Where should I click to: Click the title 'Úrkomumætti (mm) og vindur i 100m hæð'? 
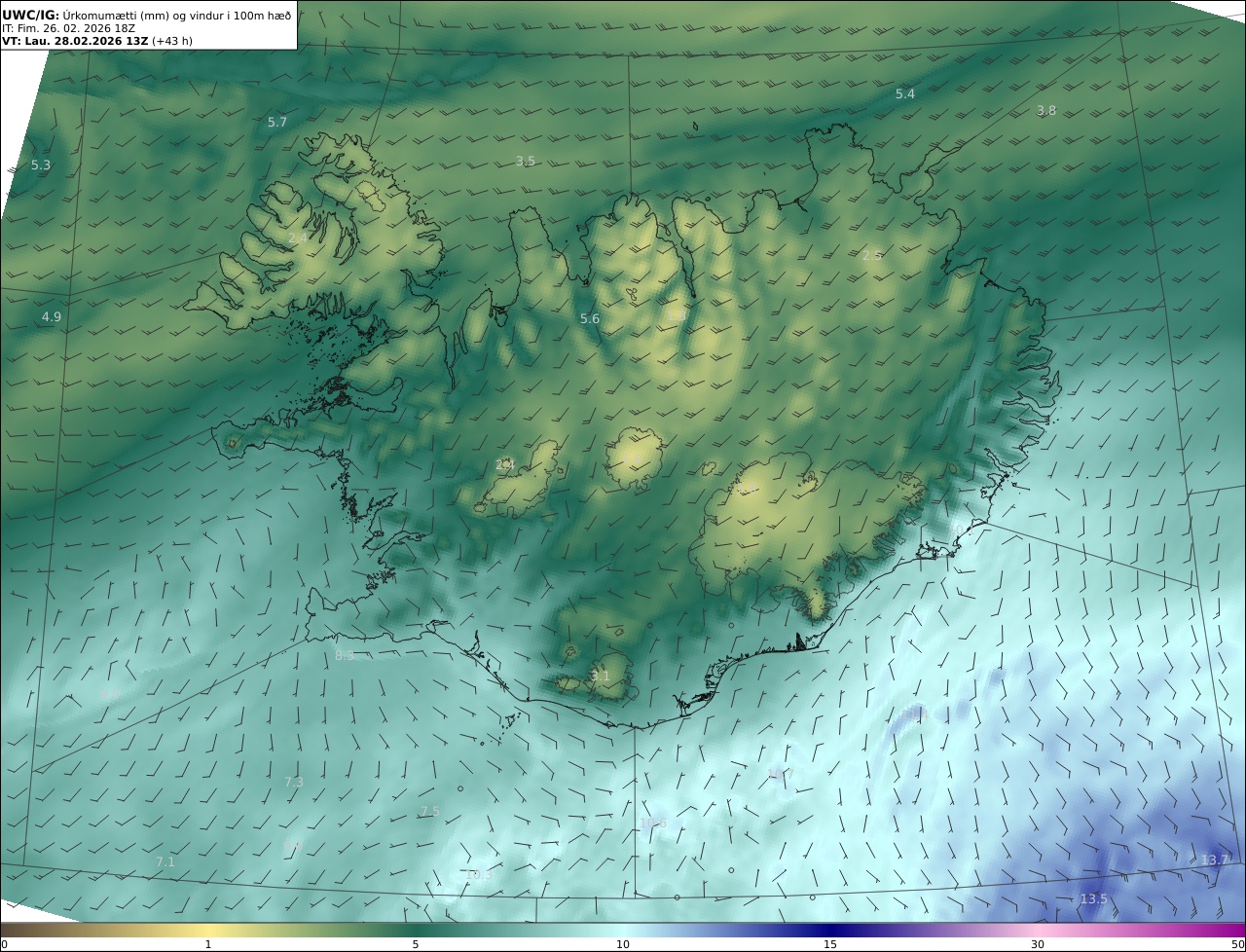click(x=177, y=16)
